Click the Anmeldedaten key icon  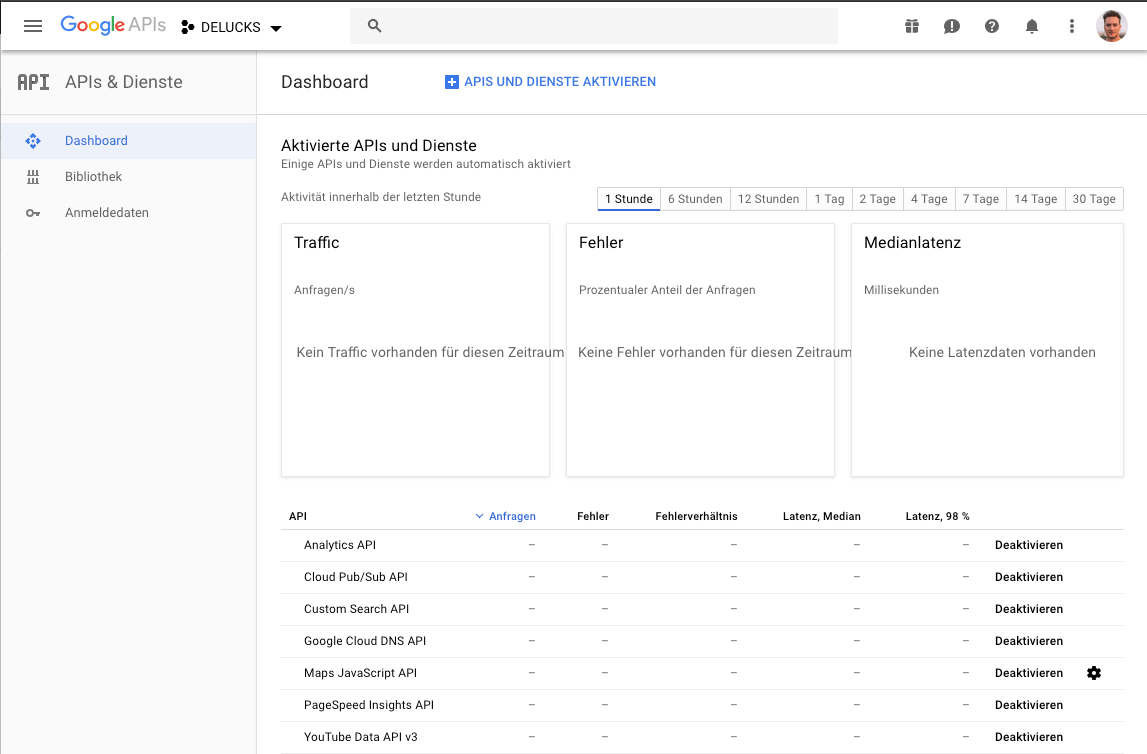(33, 213)
